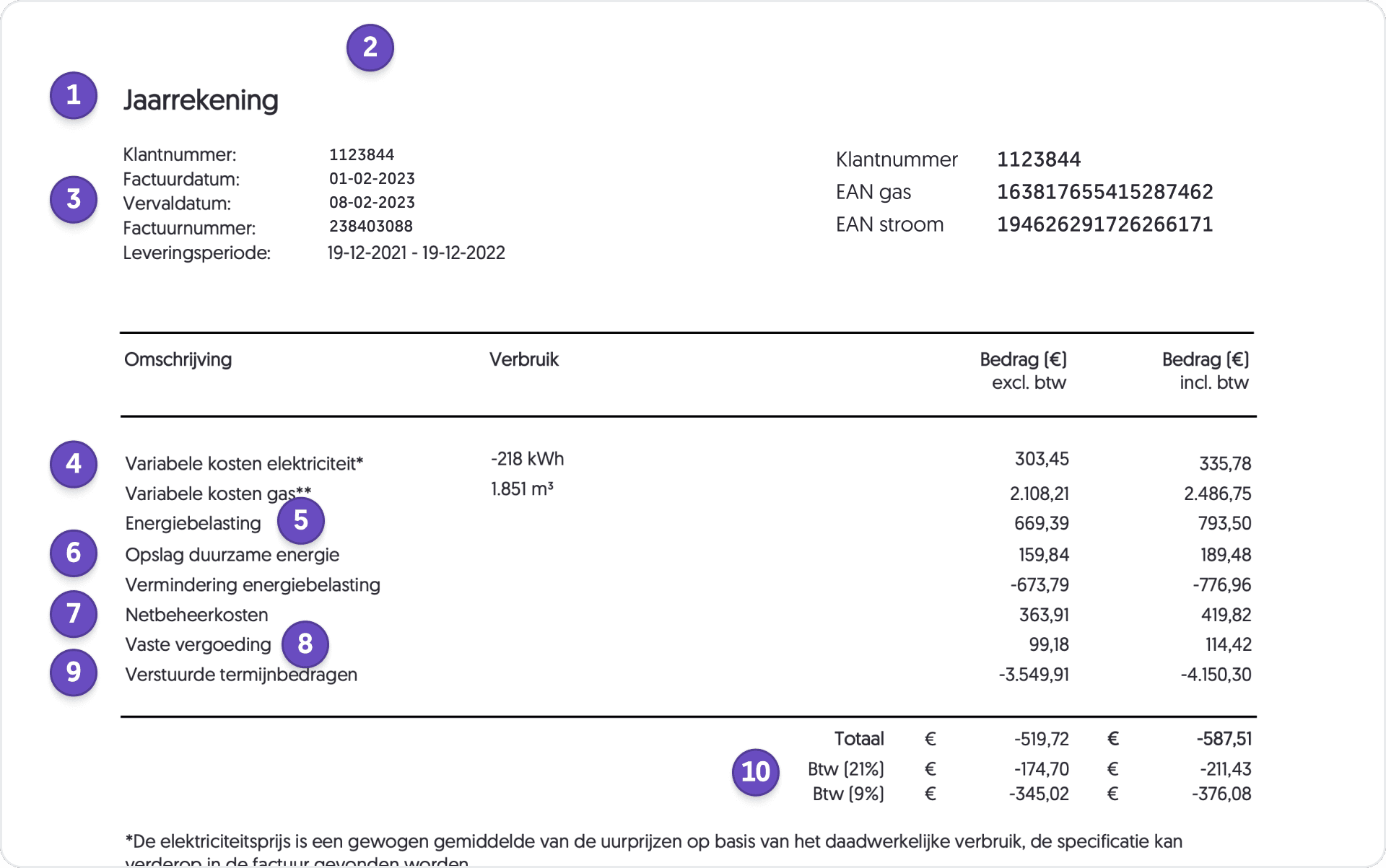Select the Totaal row amount -519,72
The width and height of the screenshot is (1386, 868).
[x=1042, y=738]
